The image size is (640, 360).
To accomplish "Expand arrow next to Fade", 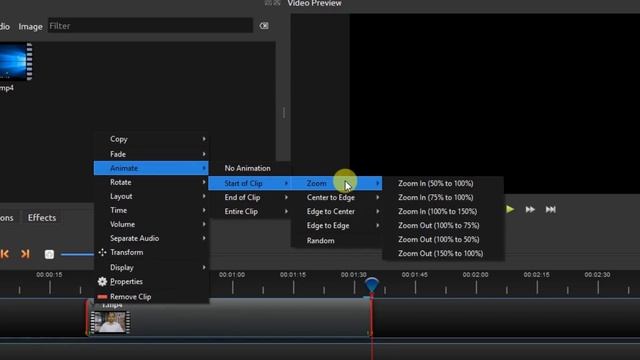I will 204,154.
